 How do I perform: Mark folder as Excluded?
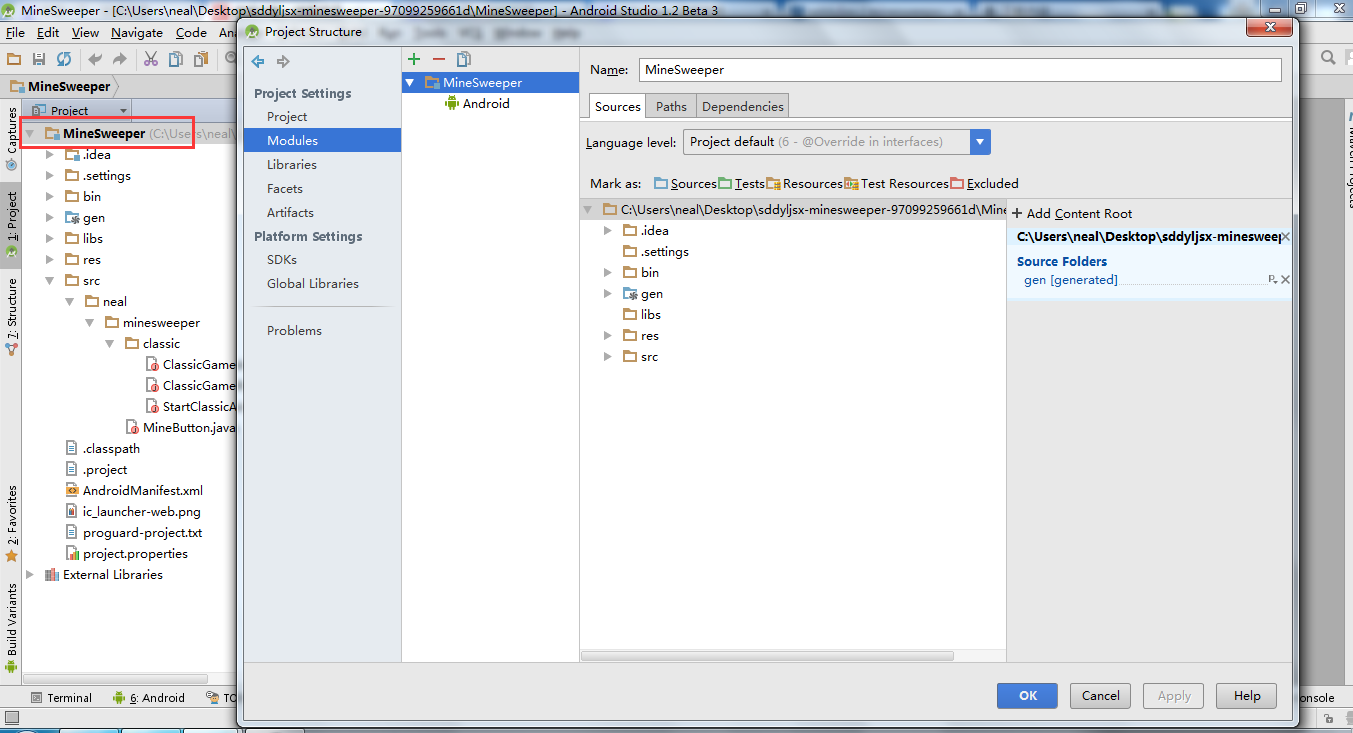pos(984,184)
